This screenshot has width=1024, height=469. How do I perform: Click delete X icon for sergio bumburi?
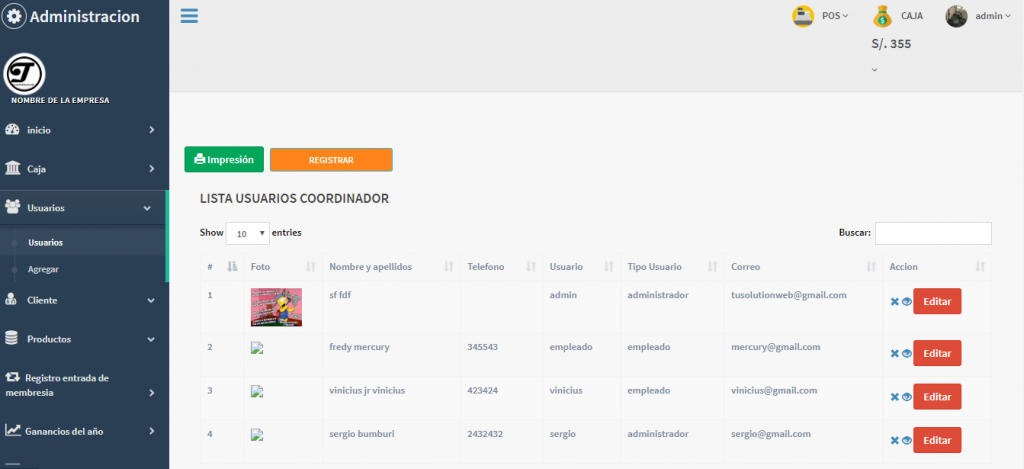pos(895,440)
